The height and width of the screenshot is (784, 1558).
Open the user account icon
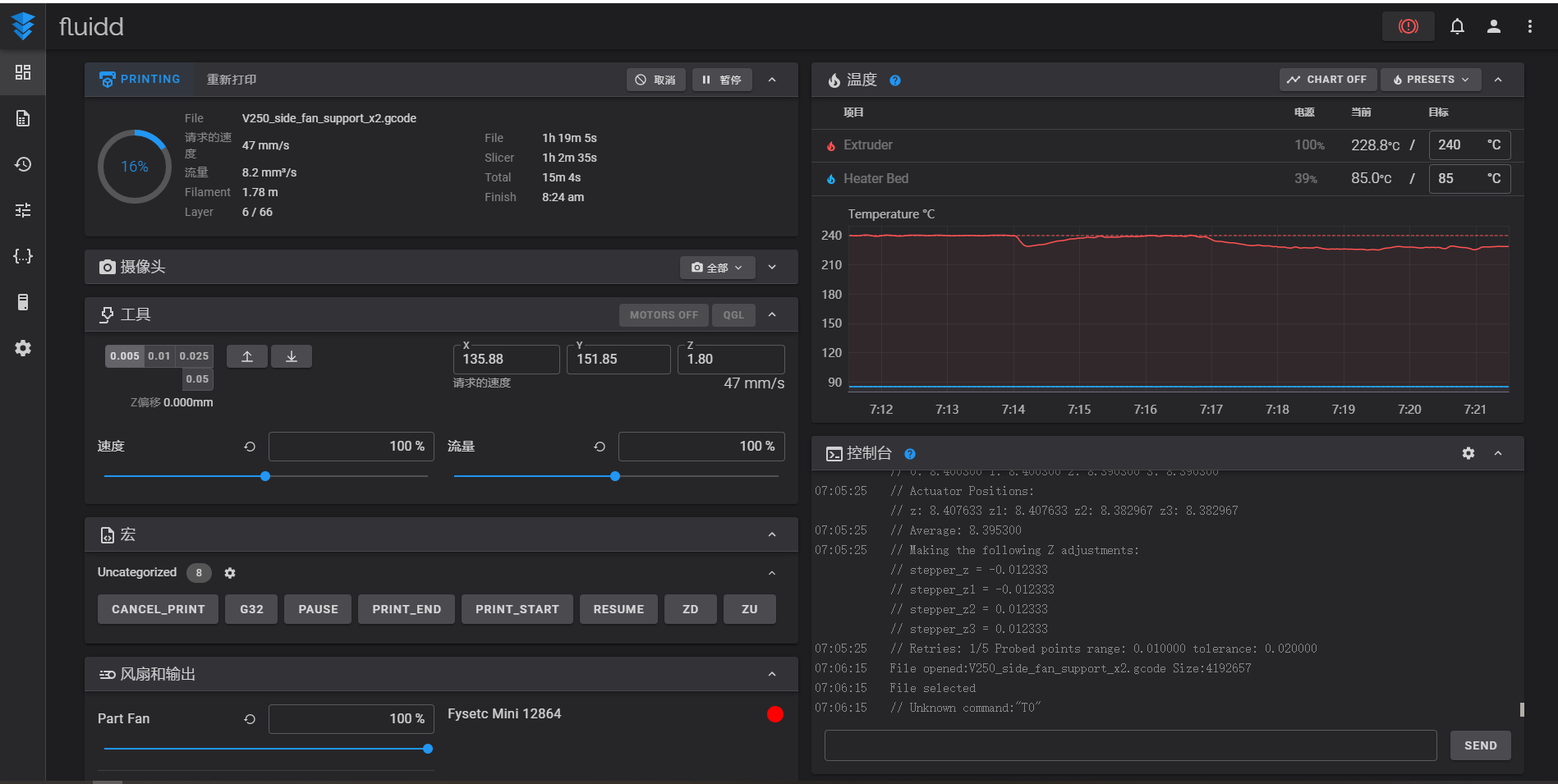1494,26
